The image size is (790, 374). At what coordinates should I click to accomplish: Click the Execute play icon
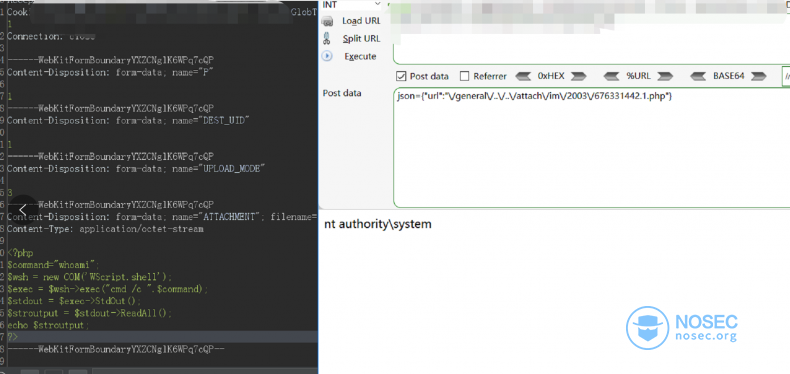click(327, 56)
